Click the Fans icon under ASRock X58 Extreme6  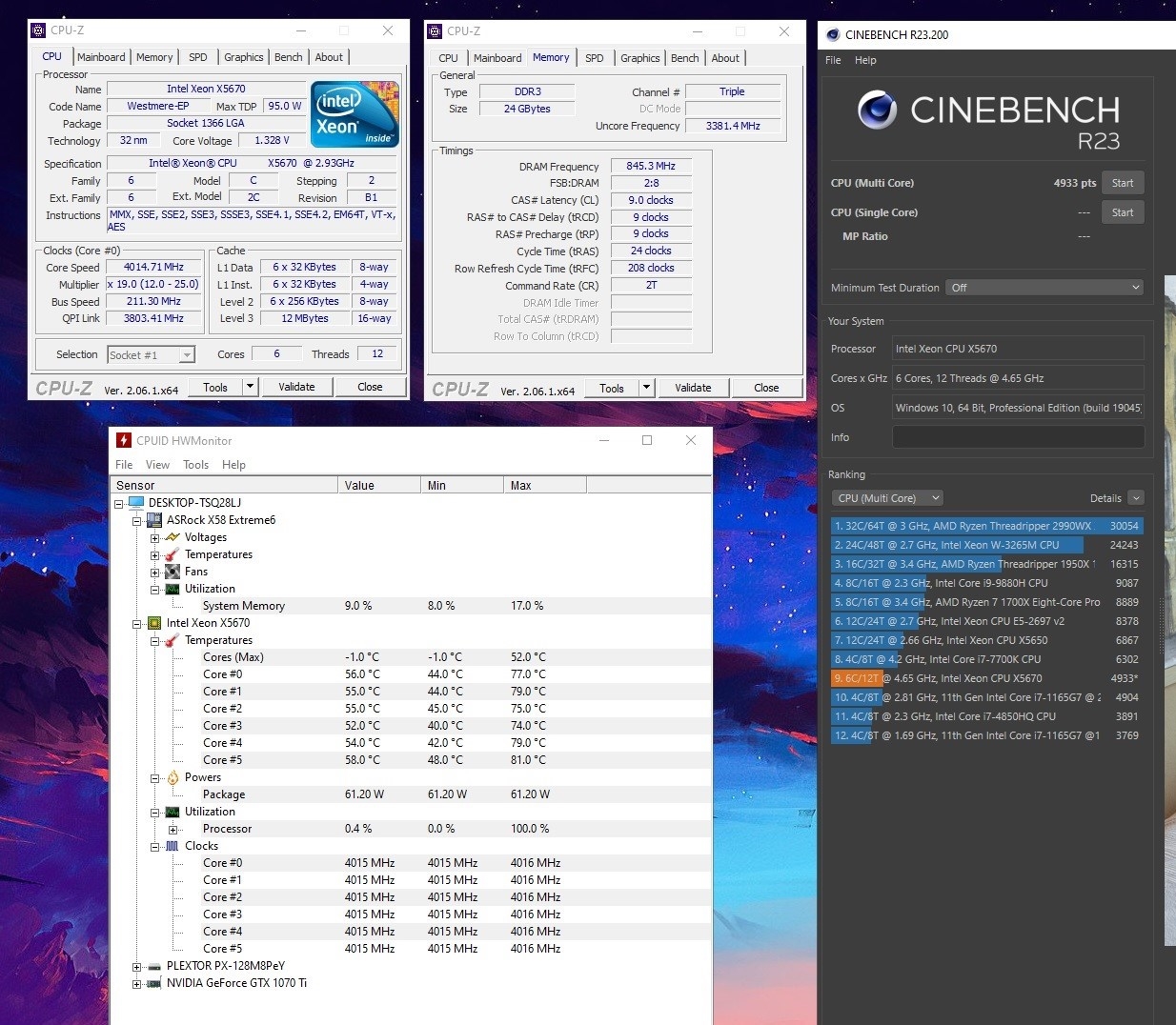pos(172,572)
